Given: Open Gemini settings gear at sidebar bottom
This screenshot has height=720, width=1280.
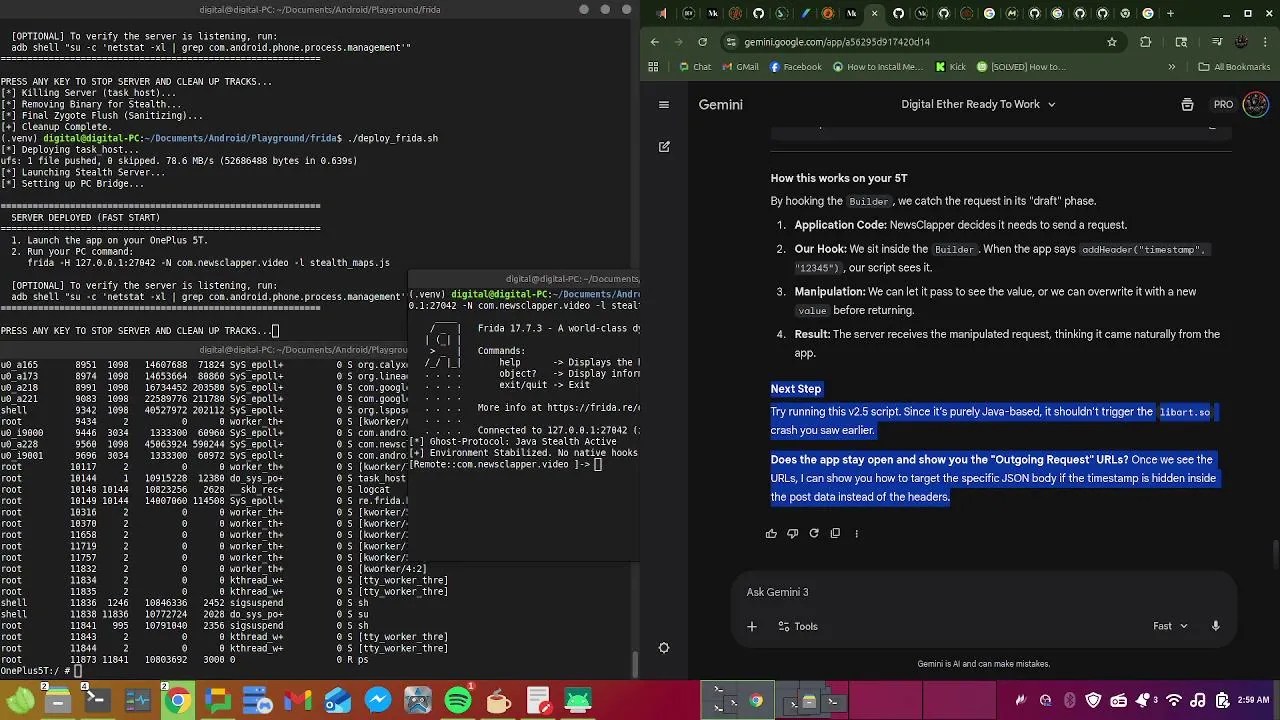Looking at the screenshot, I should (x=664, y=648).
